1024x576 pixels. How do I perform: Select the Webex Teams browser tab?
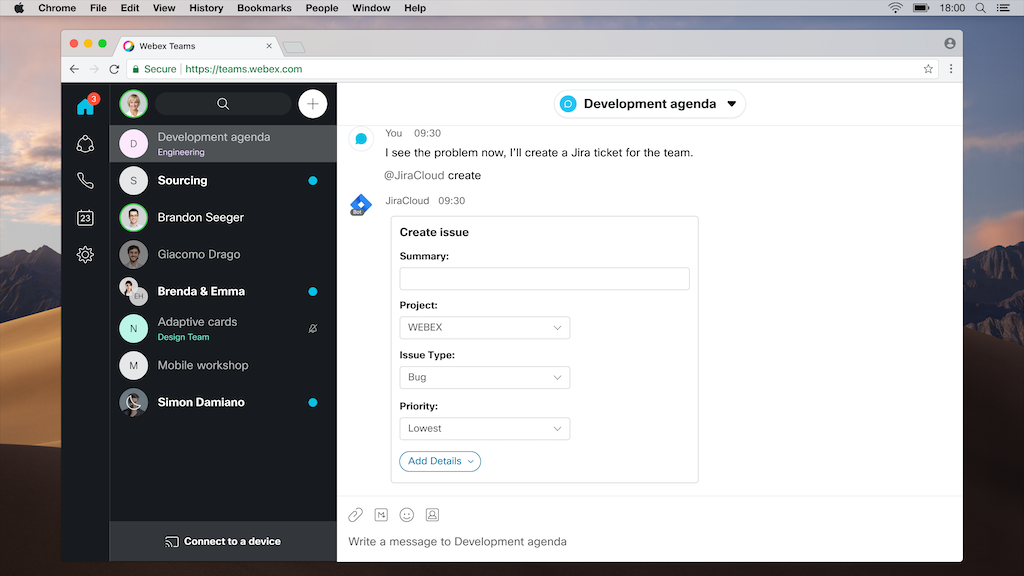[x=196, y=46]
